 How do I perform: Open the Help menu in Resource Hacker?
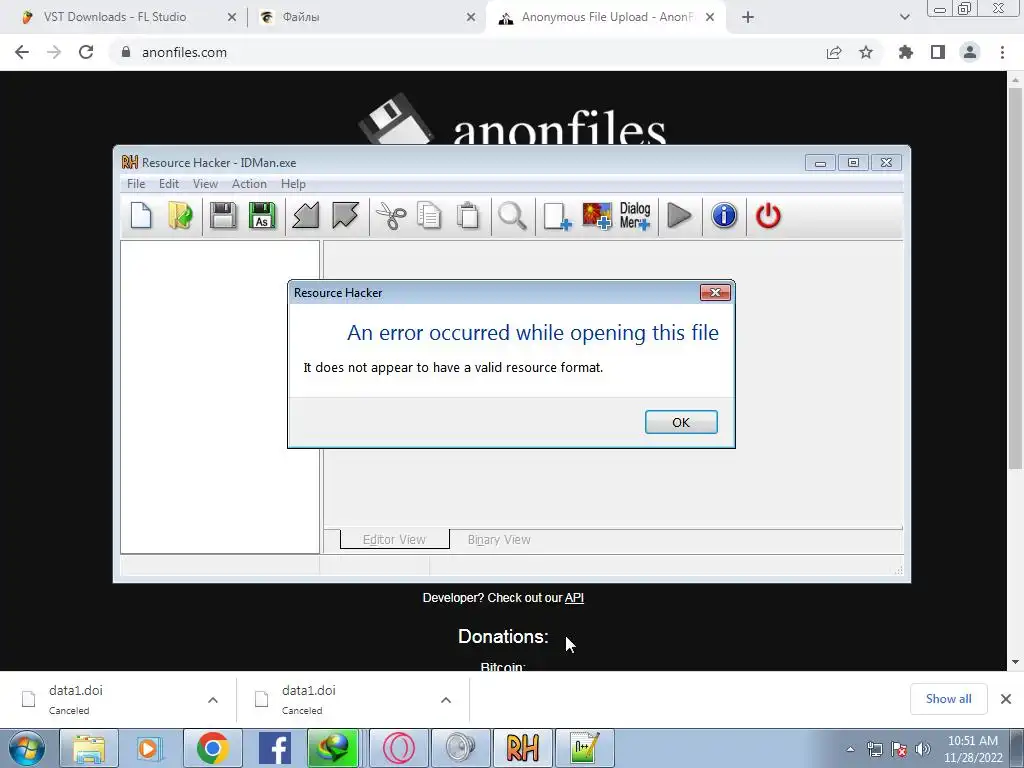293,184
